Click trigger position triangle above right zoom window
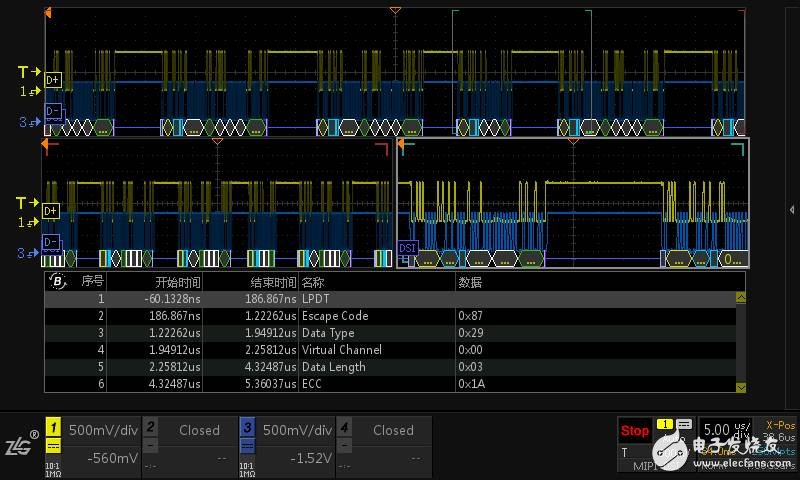This screenshot has height=480, width=800. coord(573,141)
